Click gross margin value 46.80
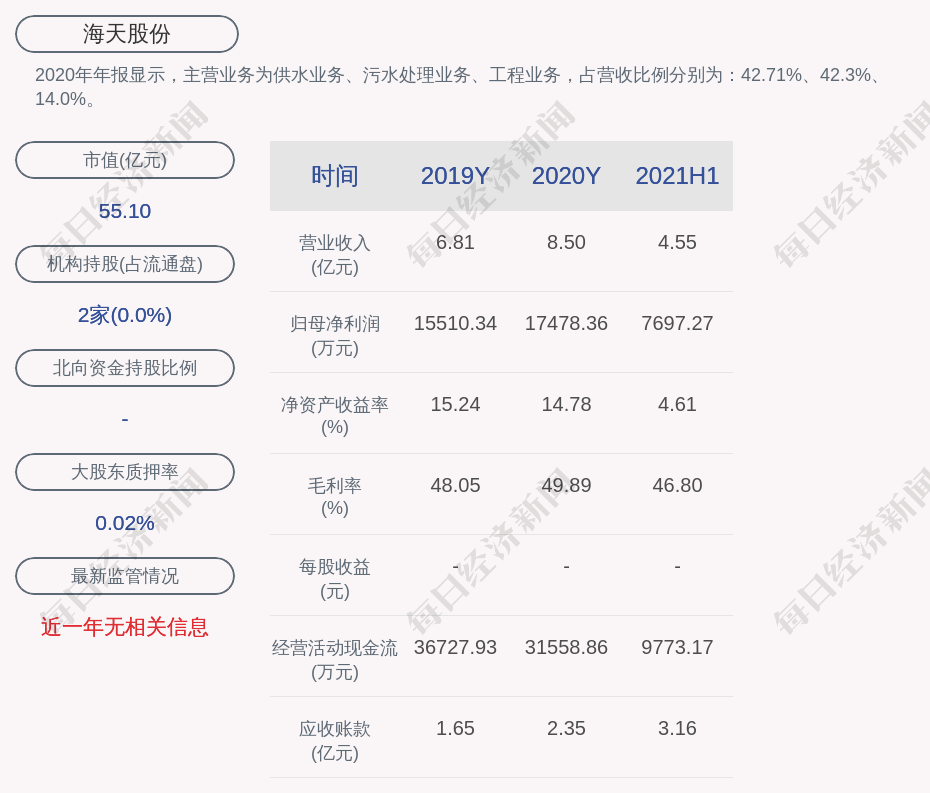The image size is (930, 793). pos(677,485)
